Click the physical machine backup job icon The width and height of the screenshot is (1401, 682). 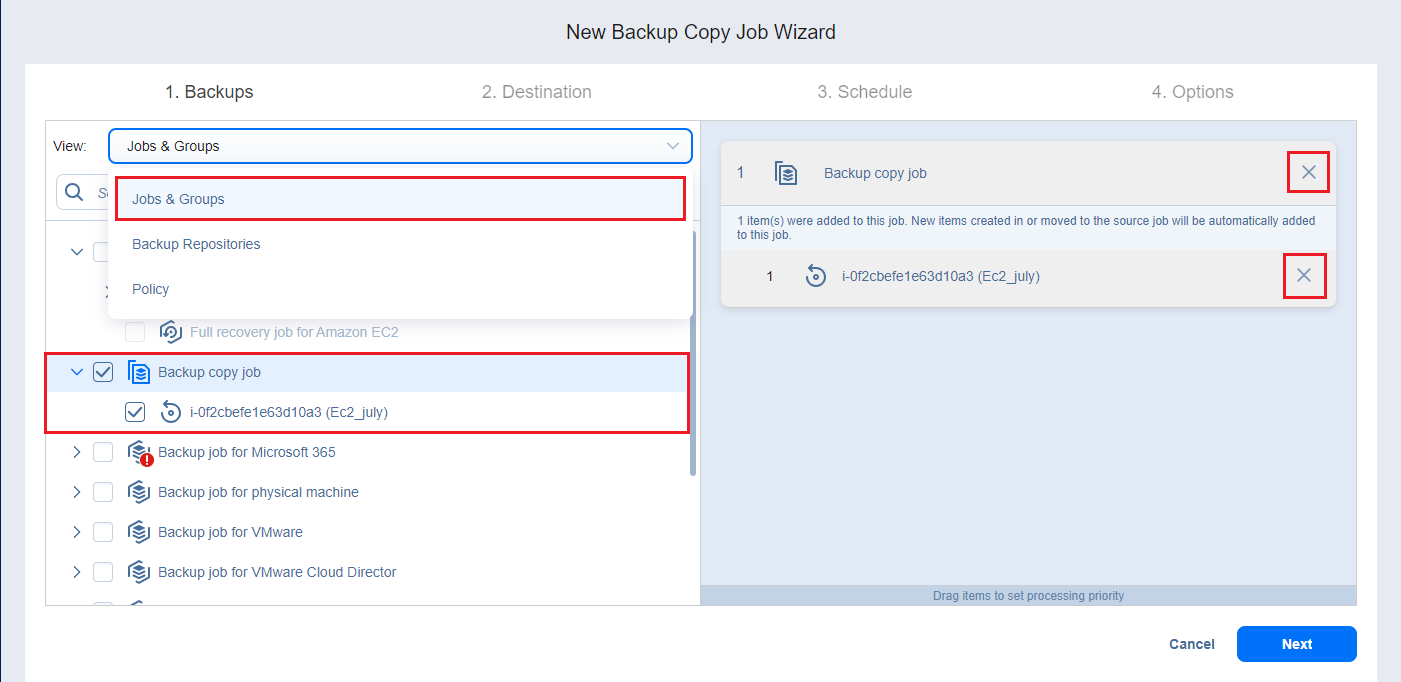coord(139,492)
